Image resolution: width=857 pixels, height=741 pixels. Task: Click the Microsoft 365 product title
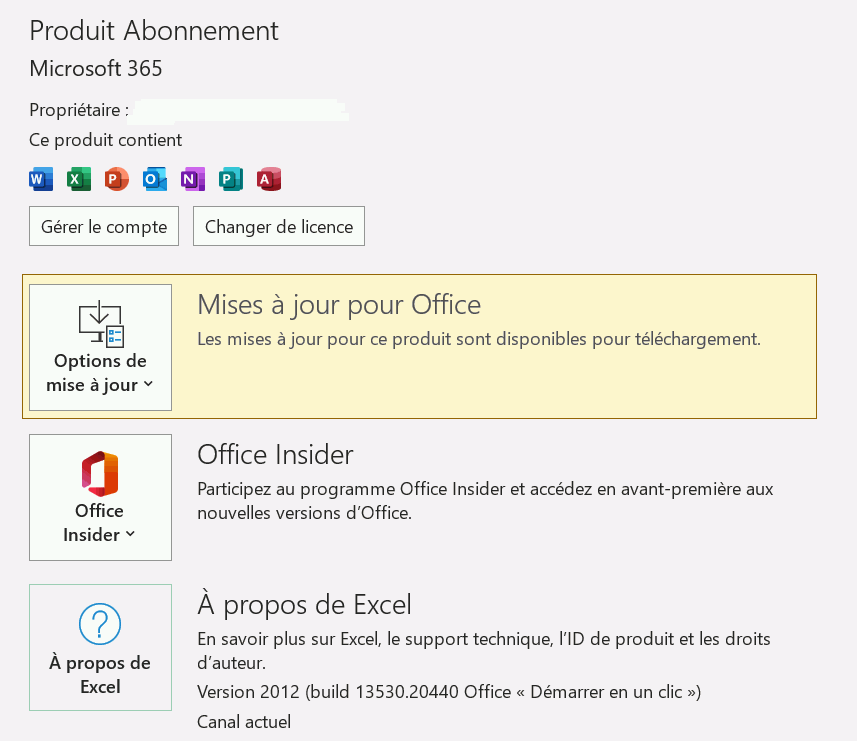(x=96, y=69)
